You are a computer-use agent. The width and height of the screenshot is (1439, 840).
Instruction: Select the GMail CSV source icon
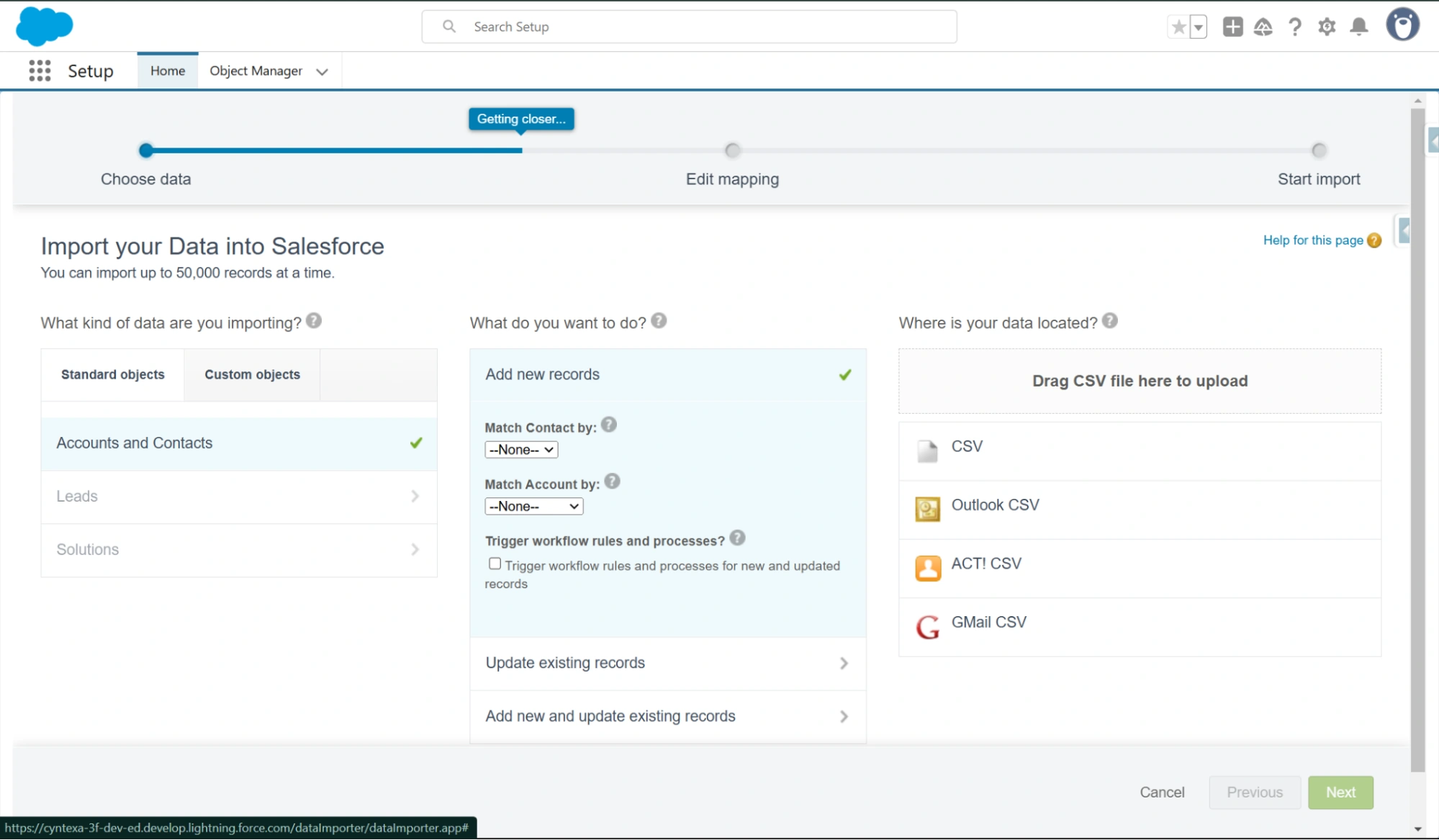(x=927, y=627)
